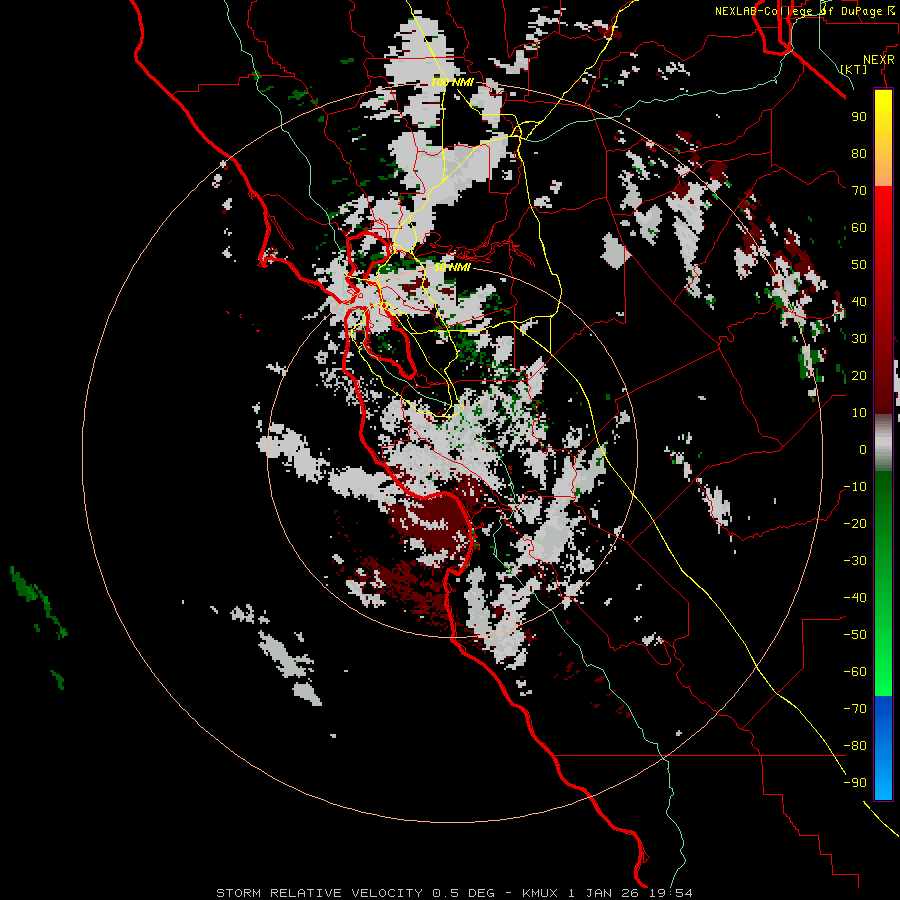This screenshot has width=900, height=900.
Task: Click the -90 knot scale label
Action: point(855,783)
